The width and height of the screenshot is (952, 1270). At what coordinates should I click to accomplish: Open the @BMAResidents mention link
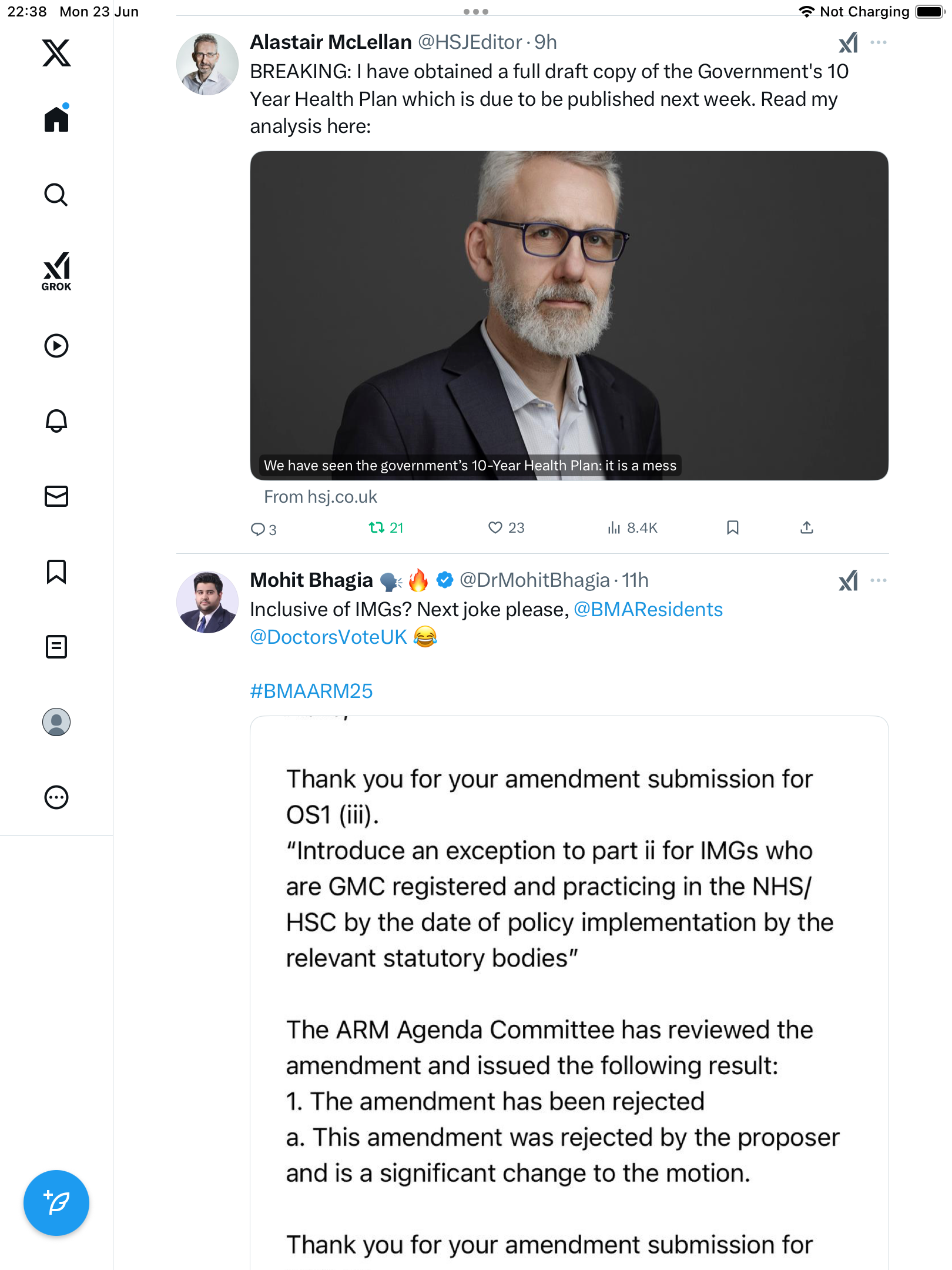tap(648, 609)
